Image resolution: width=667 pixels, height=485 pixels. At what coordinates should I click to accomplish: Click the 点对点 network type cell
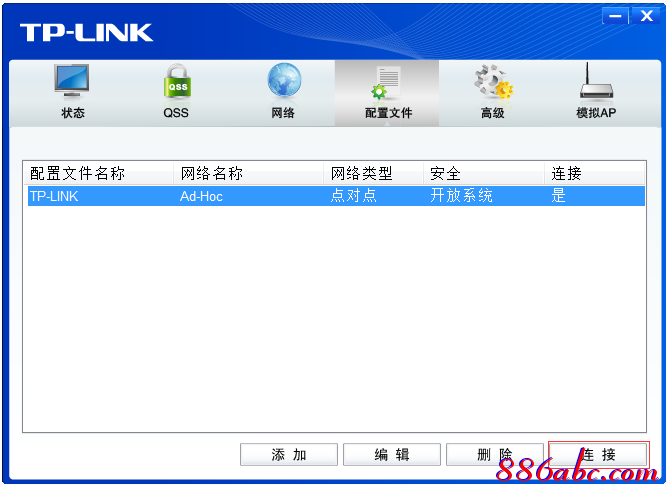pyautogui.click(x=353, y=196)
